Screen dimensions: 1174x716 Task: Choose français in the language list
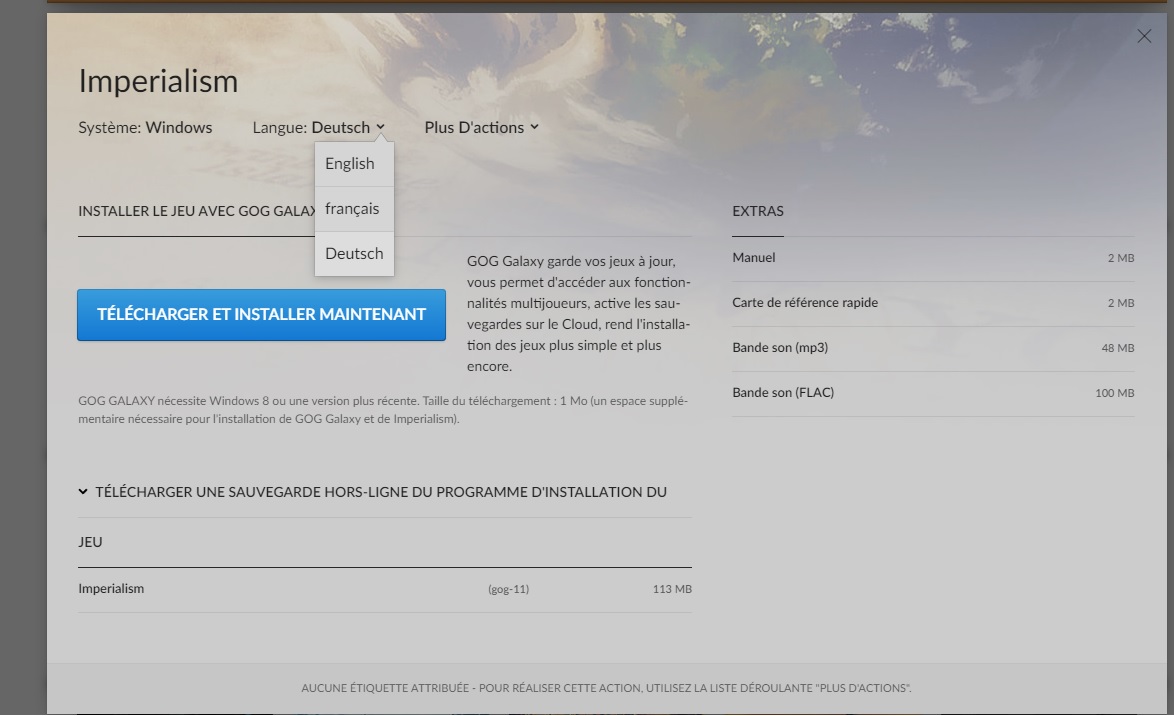pos(354,209)
